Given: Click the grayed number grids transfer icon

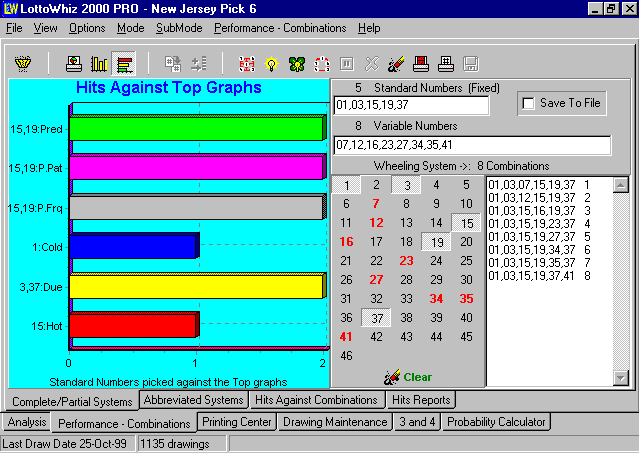Looking at the screenshot, I should (x=173, y=64).
